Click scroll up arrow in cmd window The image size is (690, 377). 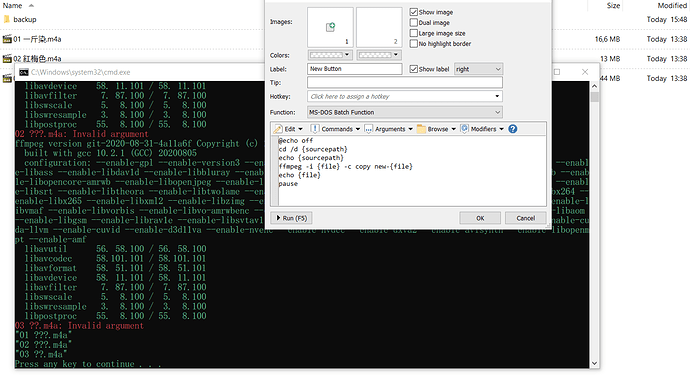point(595,86)
